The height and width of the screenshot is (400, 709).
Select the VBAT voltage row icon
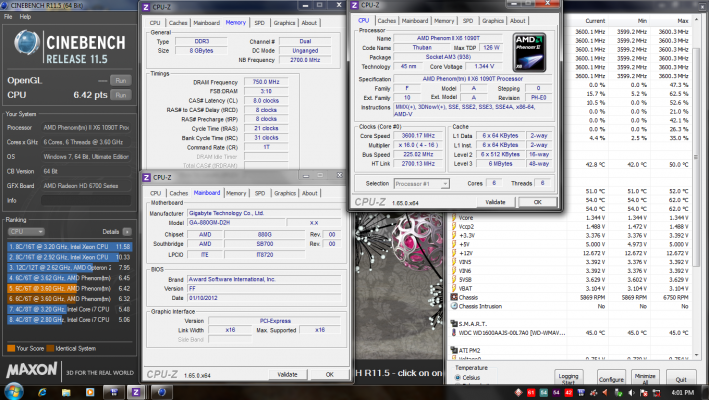pyautogui.click(x=454, y=288)
